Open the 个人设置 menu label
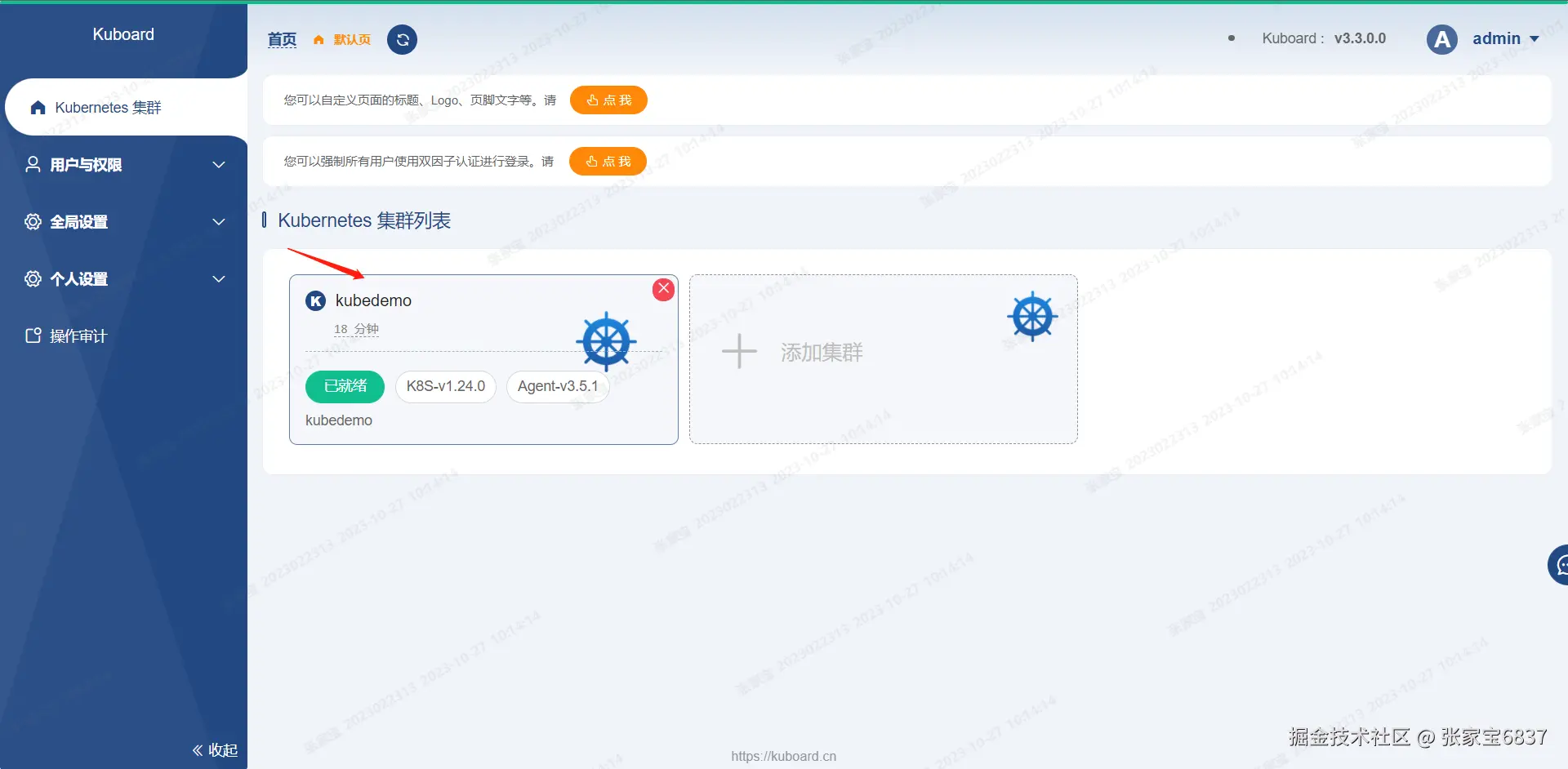 tap(78, 279)
